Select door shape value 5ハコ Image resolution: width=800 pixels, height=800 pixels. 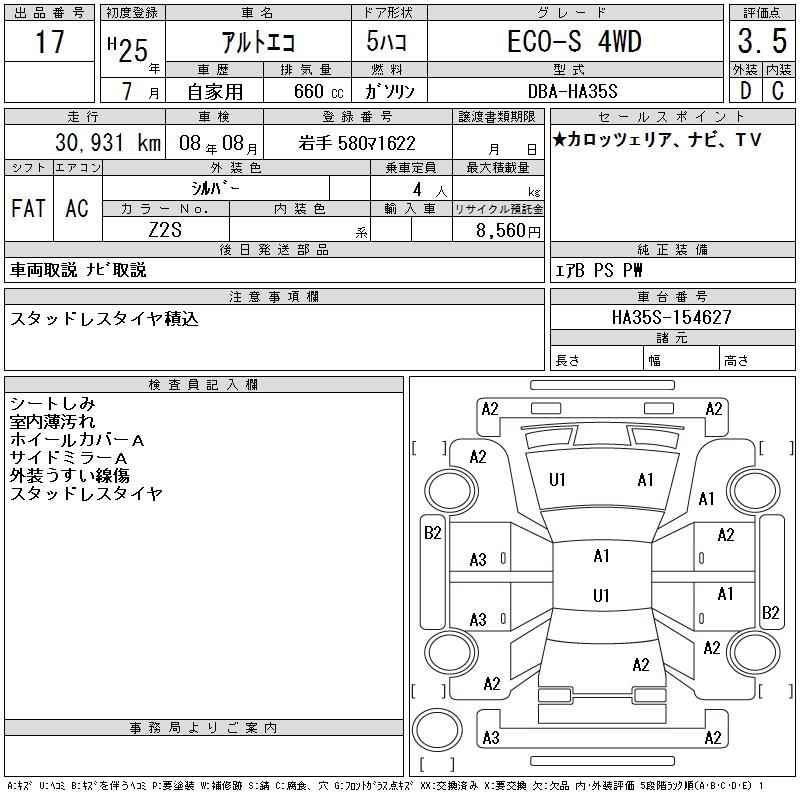pyautogui.click(x=386, y=41)
